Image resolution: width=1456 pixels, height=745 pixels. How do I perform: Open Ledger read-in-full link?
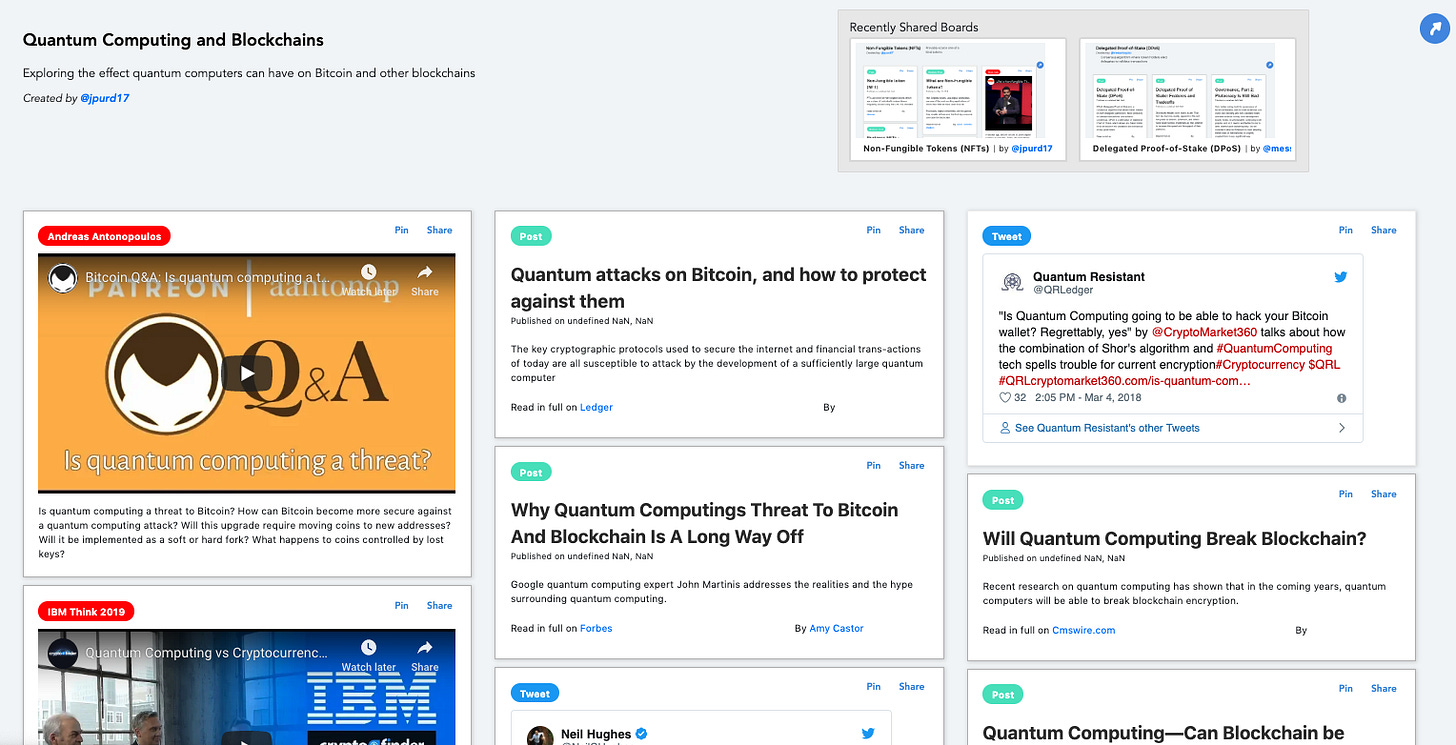click(x=596, y=407)
